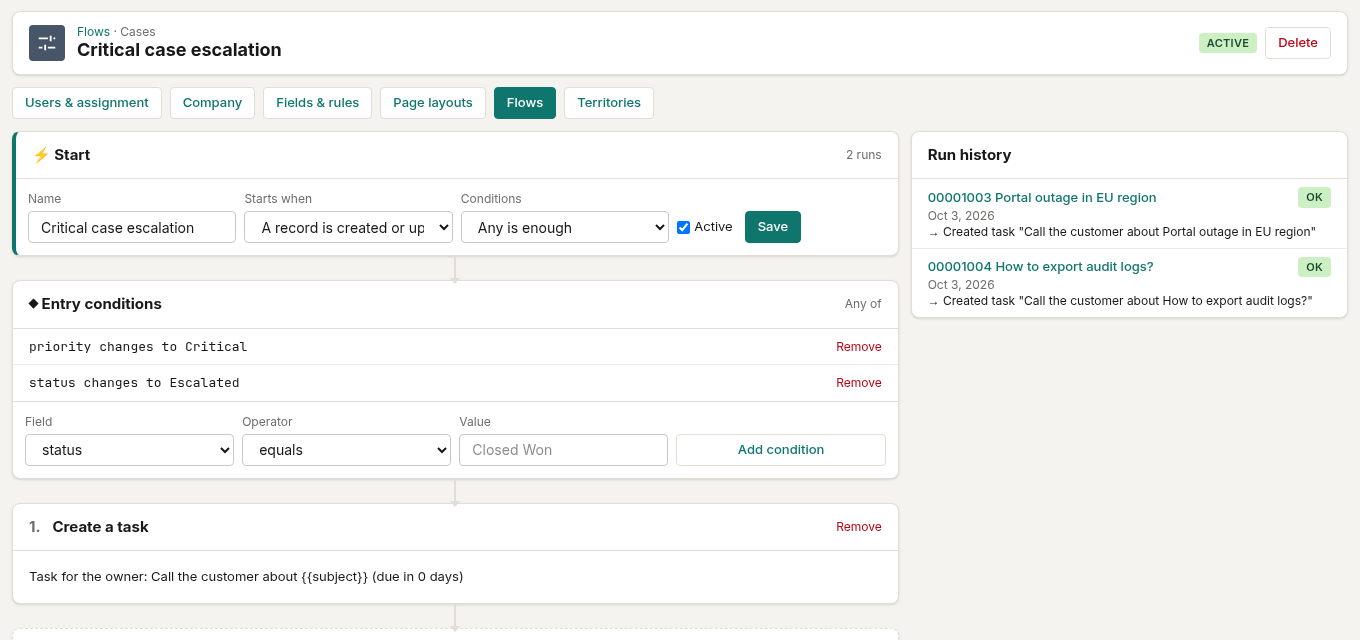
Task: Save the flow start settings
Action: pyautogui.click(x=773, y=227)
